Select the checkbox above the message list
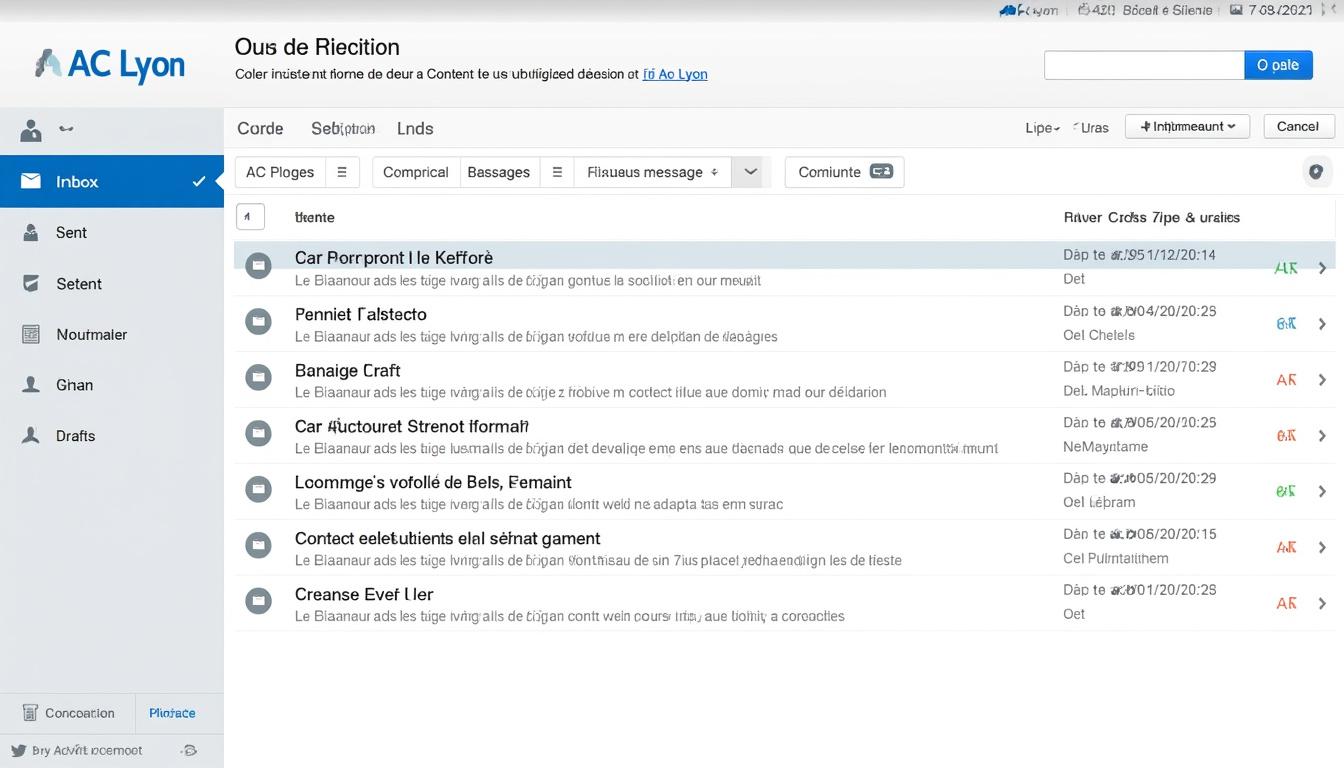This screenshot has height=768, width=1344. coord(250,216)
